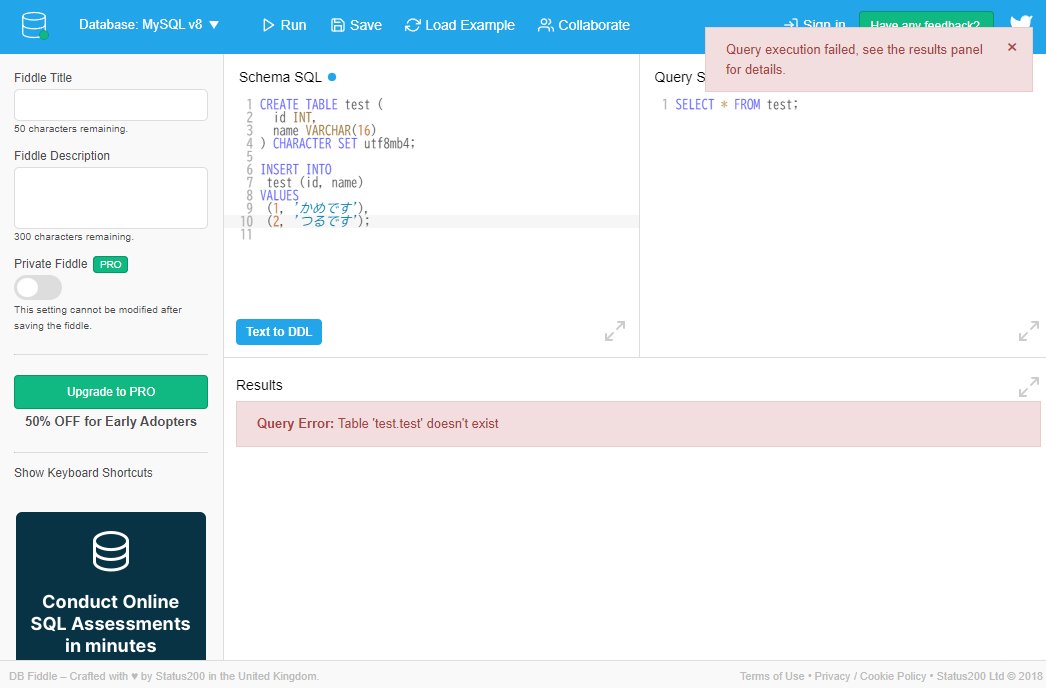This screenshot has height=688, width=1046.
Task: Click the DB Fiddle database logo
Action: (34, 25)
